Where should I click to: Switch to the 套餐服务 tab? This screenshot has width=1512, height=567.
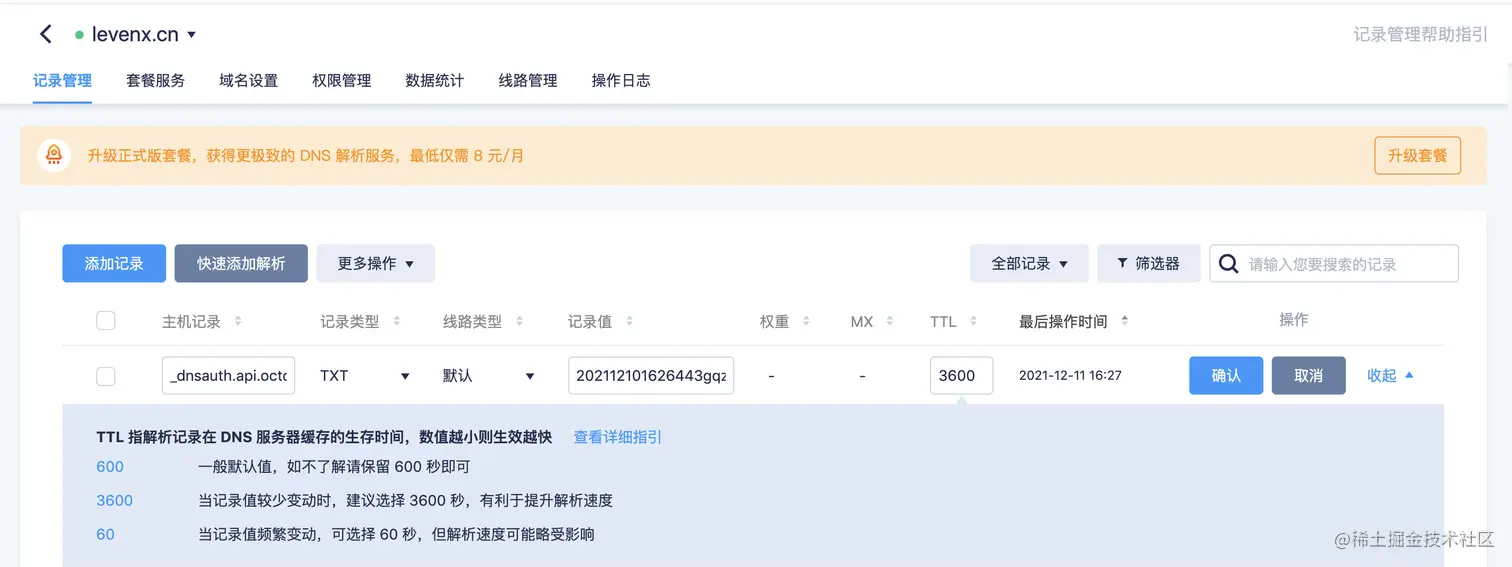(x=155, y=80)
